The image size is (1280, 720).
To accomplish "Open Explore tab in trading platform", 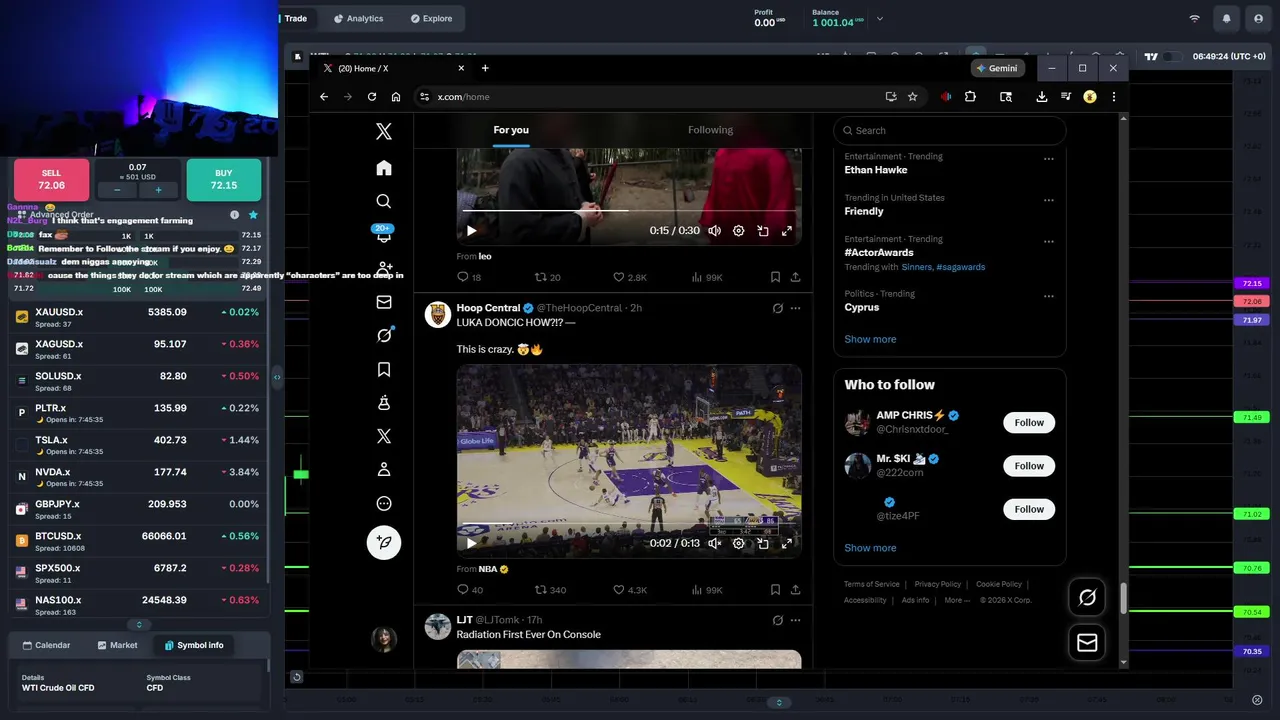I will (x=431, y=18).
